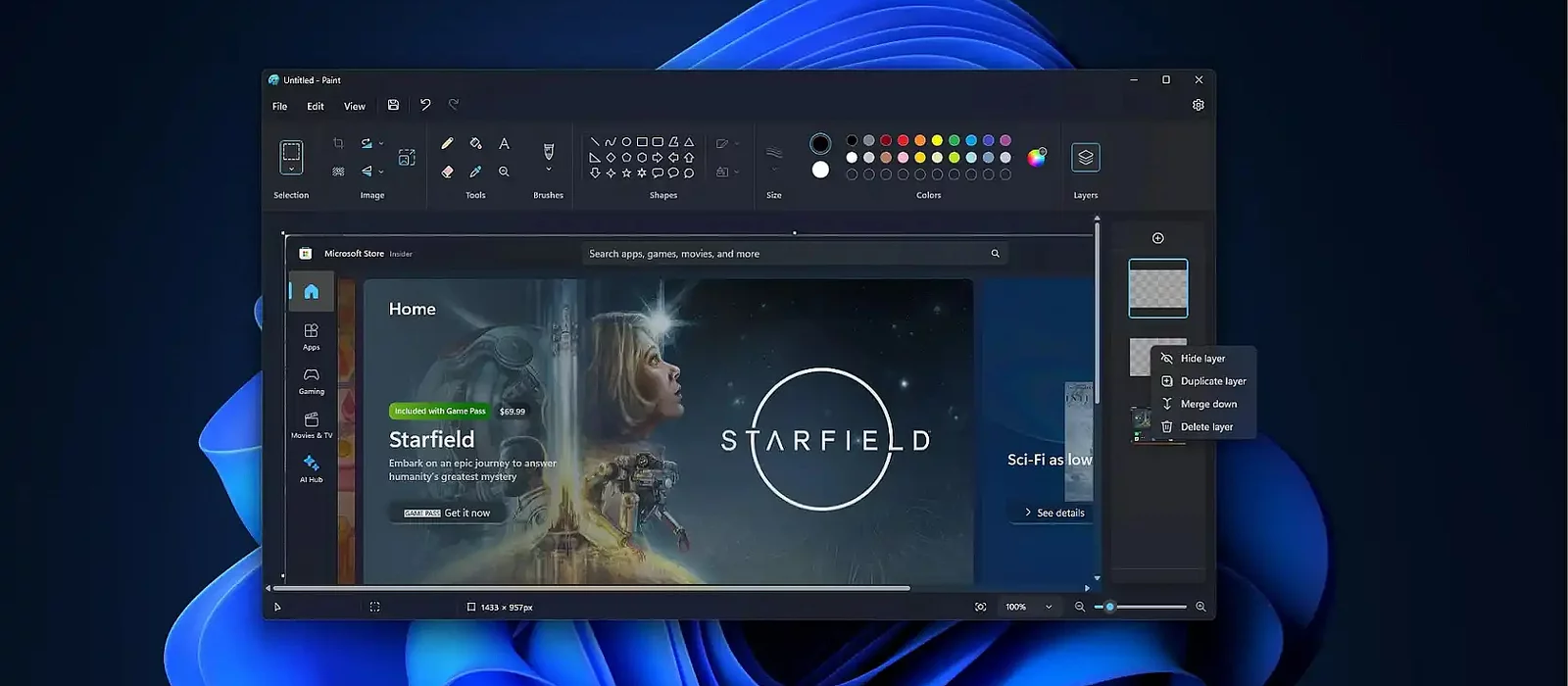Open the Brushes dropdown arrow

549,170
